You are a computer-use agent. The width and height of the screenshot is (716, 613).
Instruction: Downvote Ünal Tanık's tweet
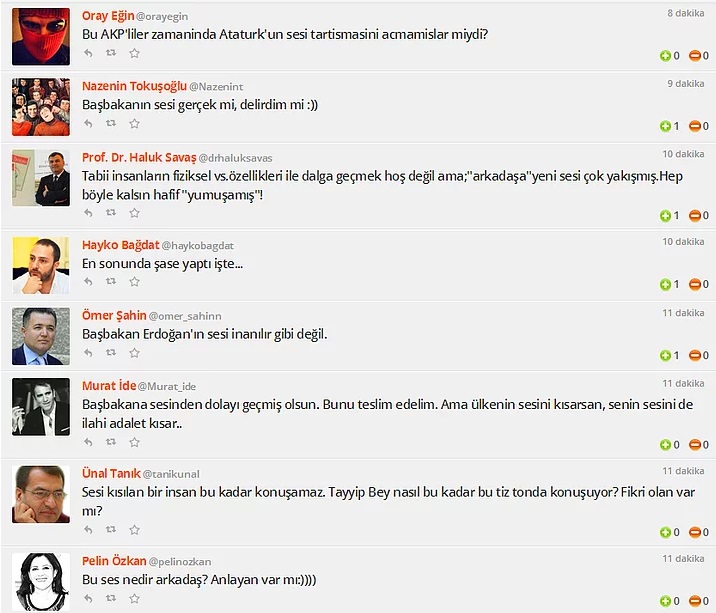[x=695, y=532]
